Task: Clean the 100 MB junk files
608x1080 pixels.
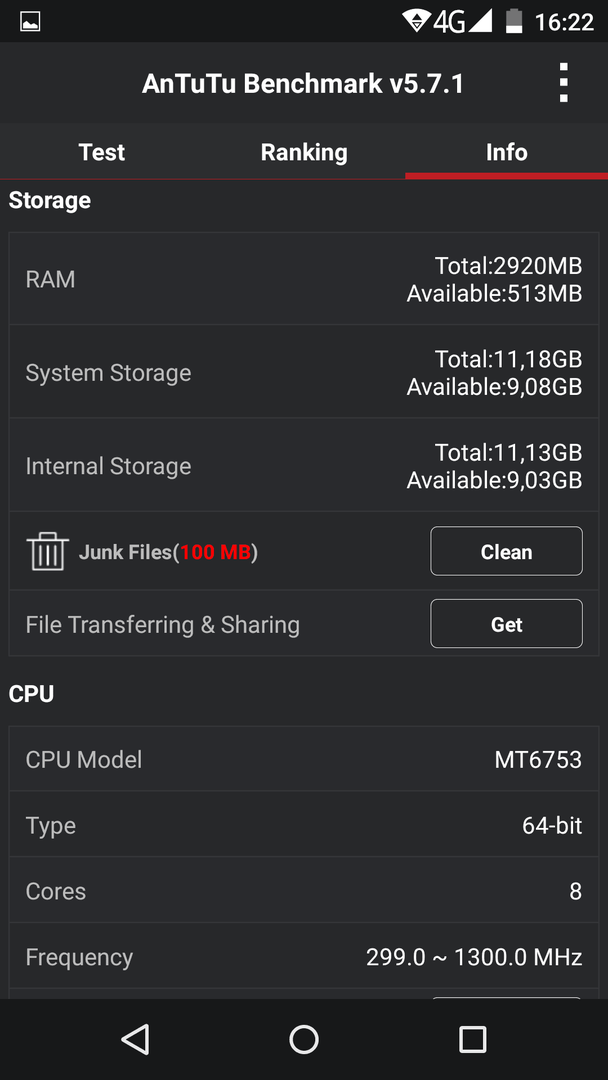Action: point(506,551)
